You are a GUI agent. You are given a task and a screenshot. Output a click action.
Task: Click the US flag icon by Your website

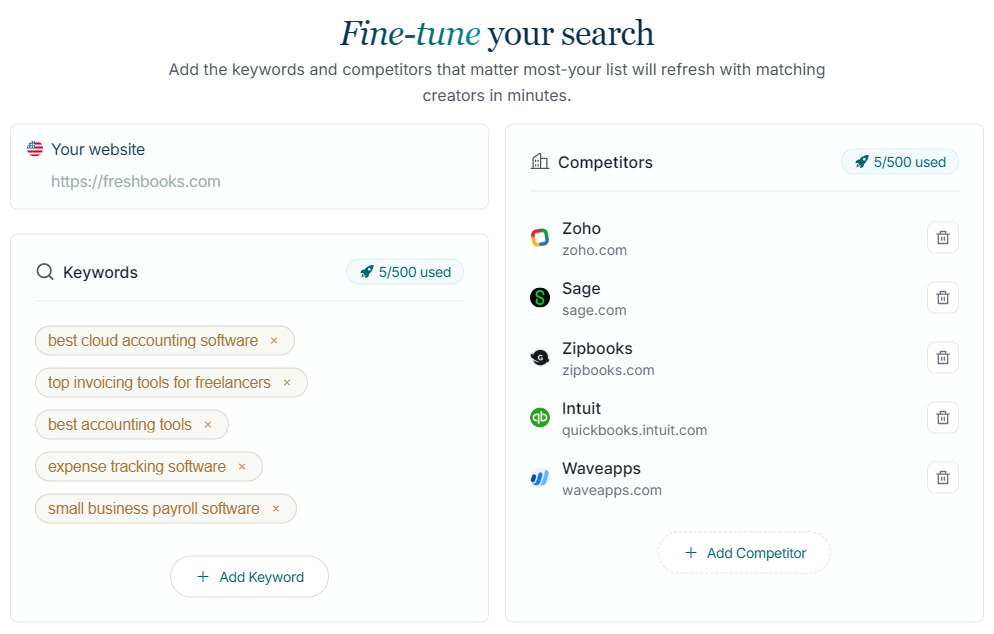click(x=36, y=149)
